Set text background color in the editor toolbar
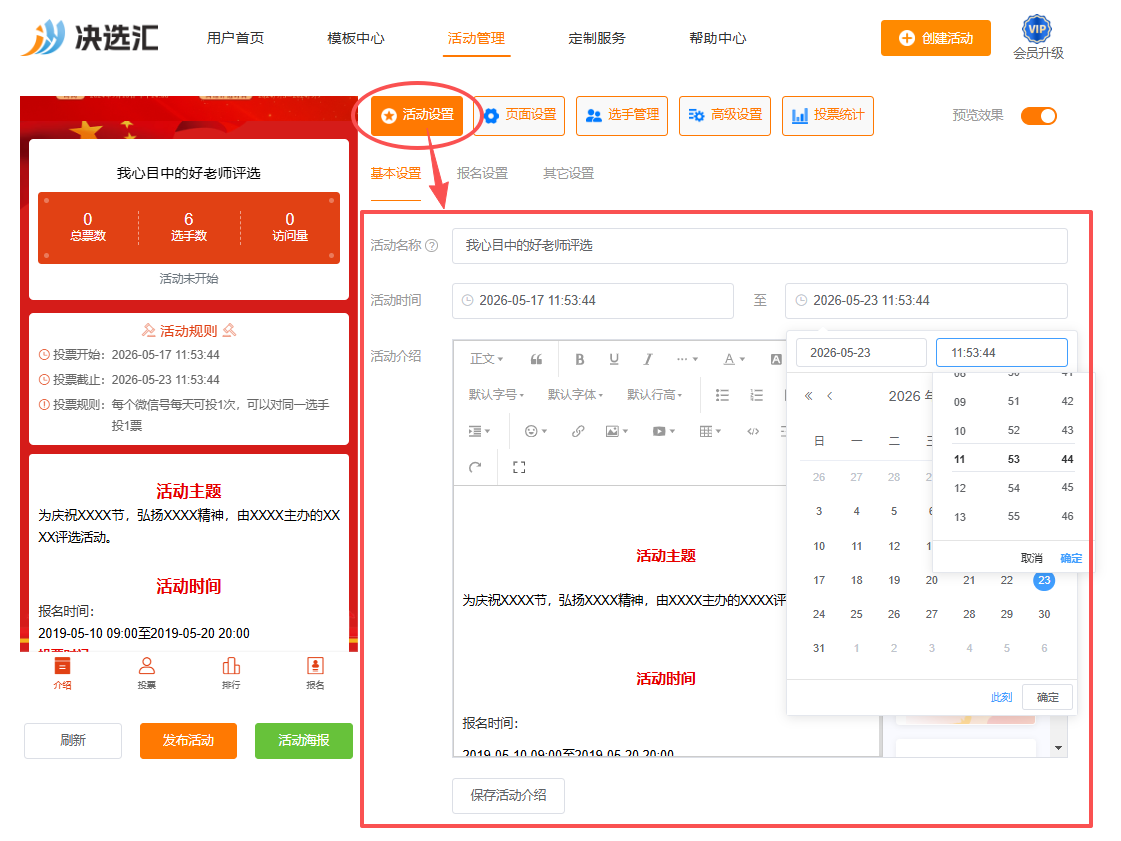The image size is (1121, 841). 776,359
